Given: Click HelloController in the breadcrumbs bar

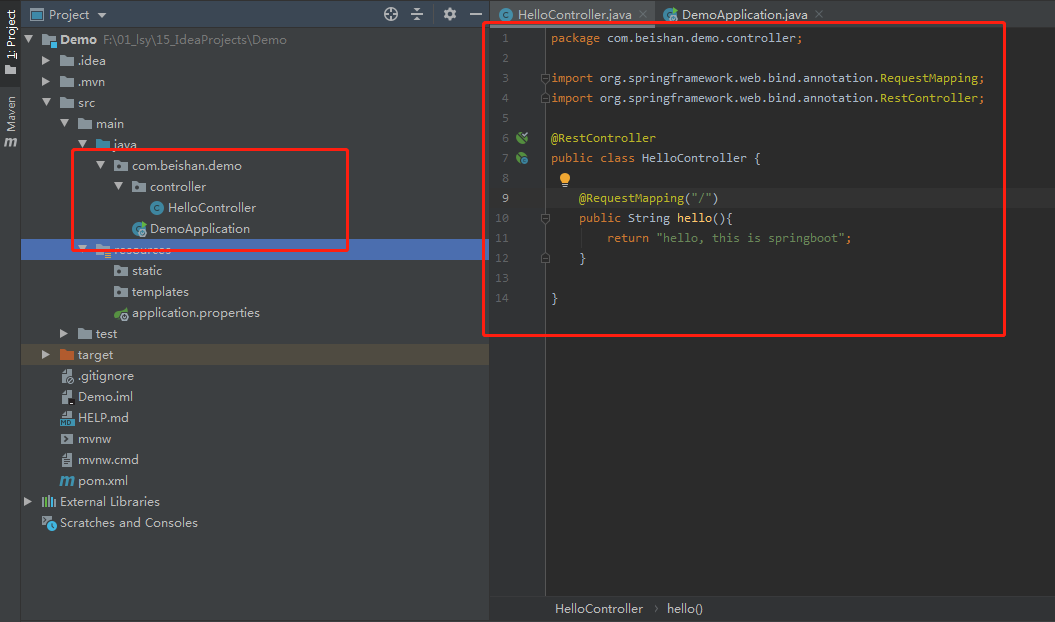Looking at the screenshot, I should point(598,608).
